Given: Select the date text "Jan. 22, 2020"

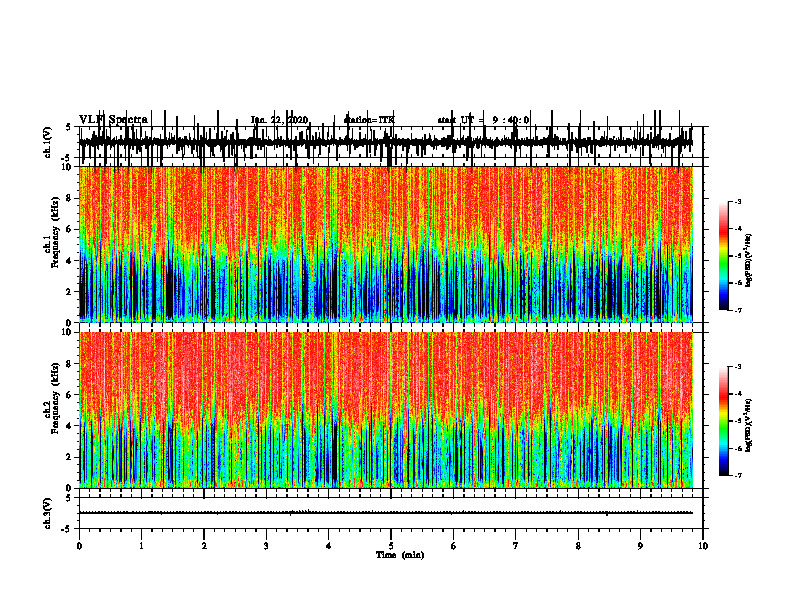Looking at the screenshot, I should pyautogui.click(x=279, y=120).
